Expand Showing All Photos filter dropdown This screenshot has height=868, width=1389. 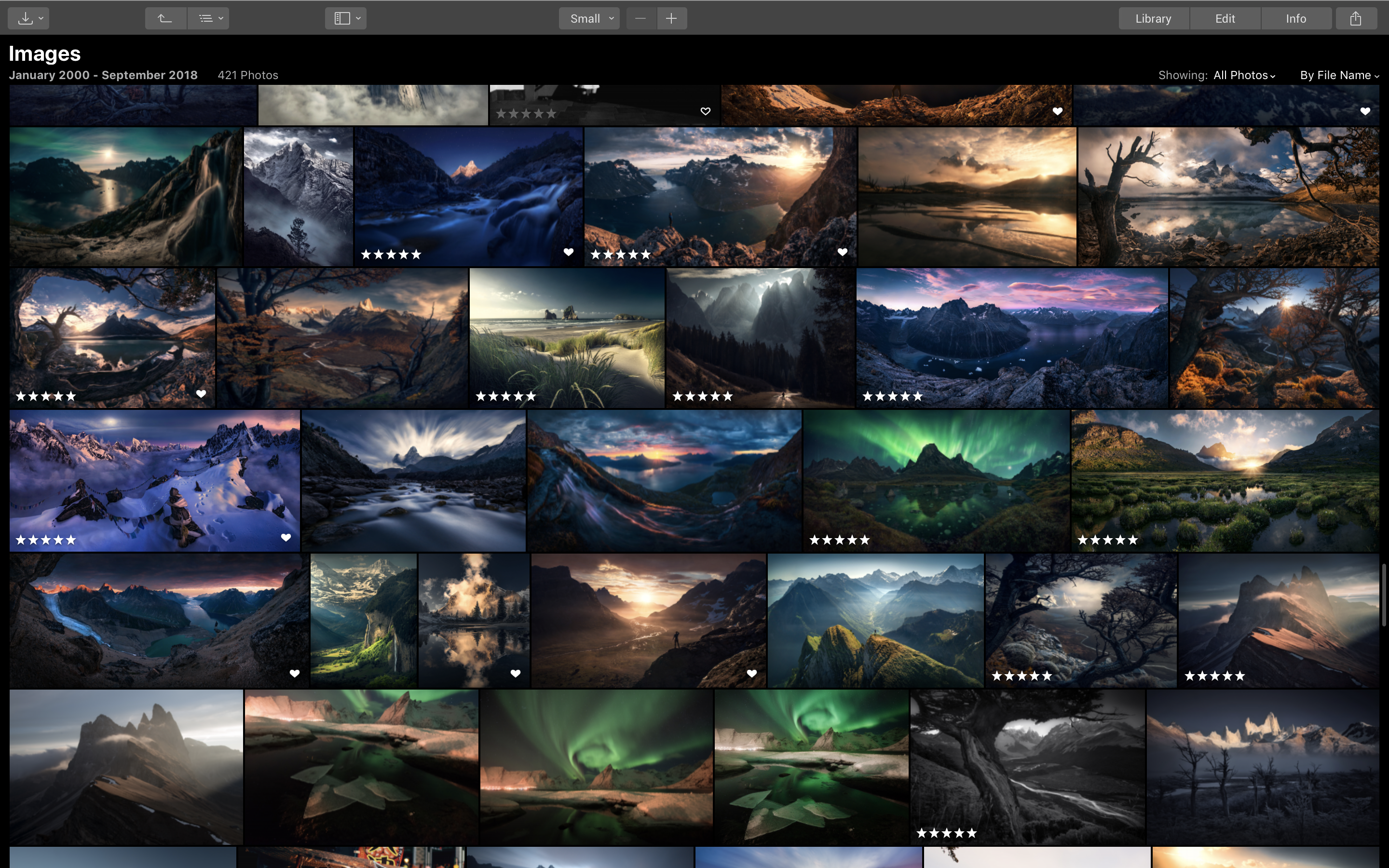click(1244, 75)
